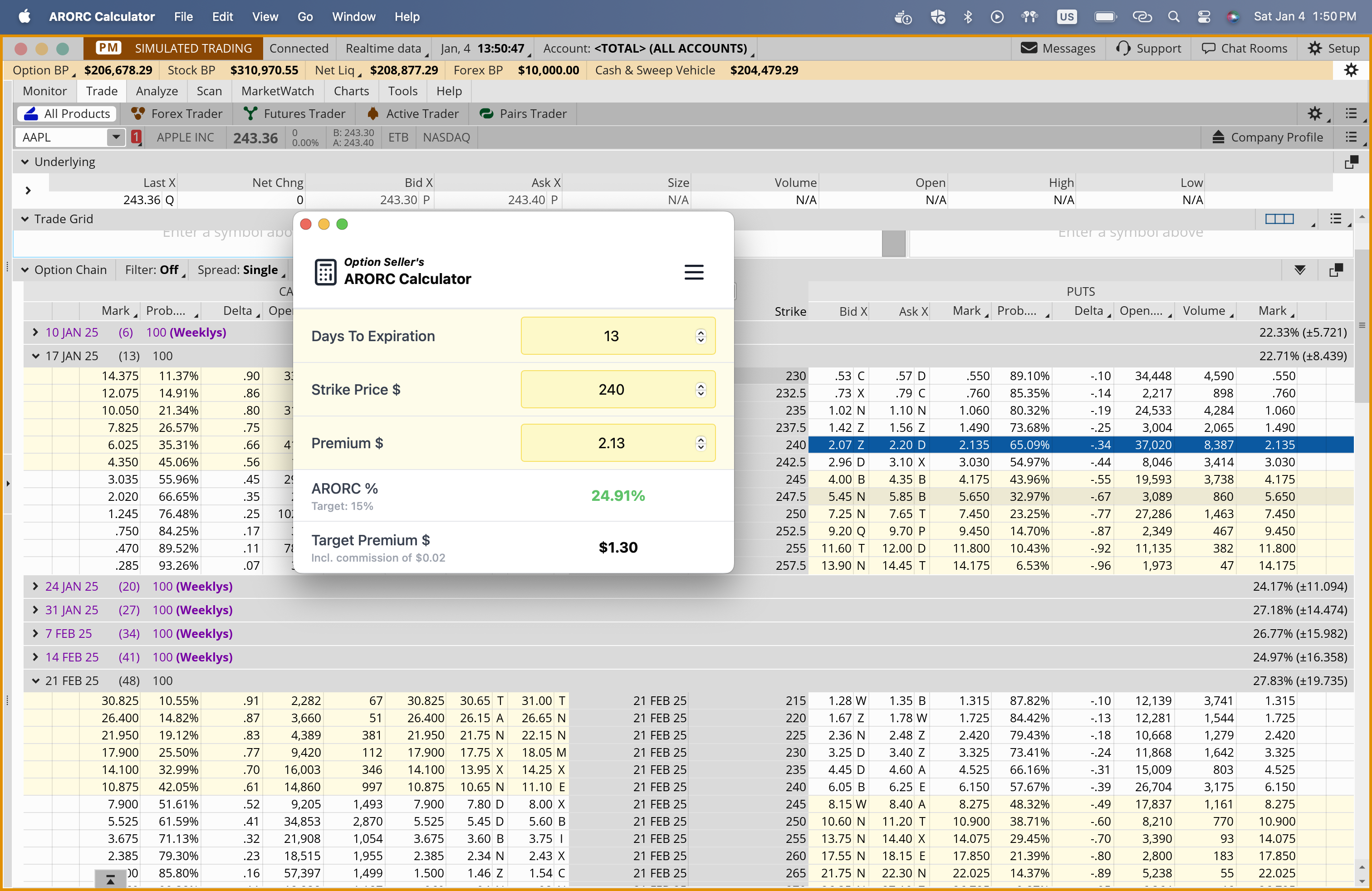Open the Active Trader tab
This screenshot has height=891, width=1372.
point(413,113)
